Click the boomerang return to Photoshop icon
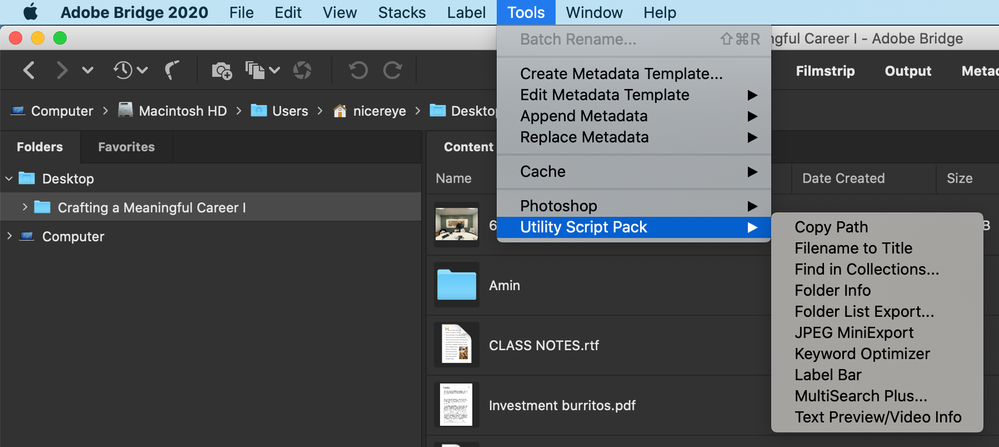The height and width of the screenshot is (447, 999). pos(171,70)
